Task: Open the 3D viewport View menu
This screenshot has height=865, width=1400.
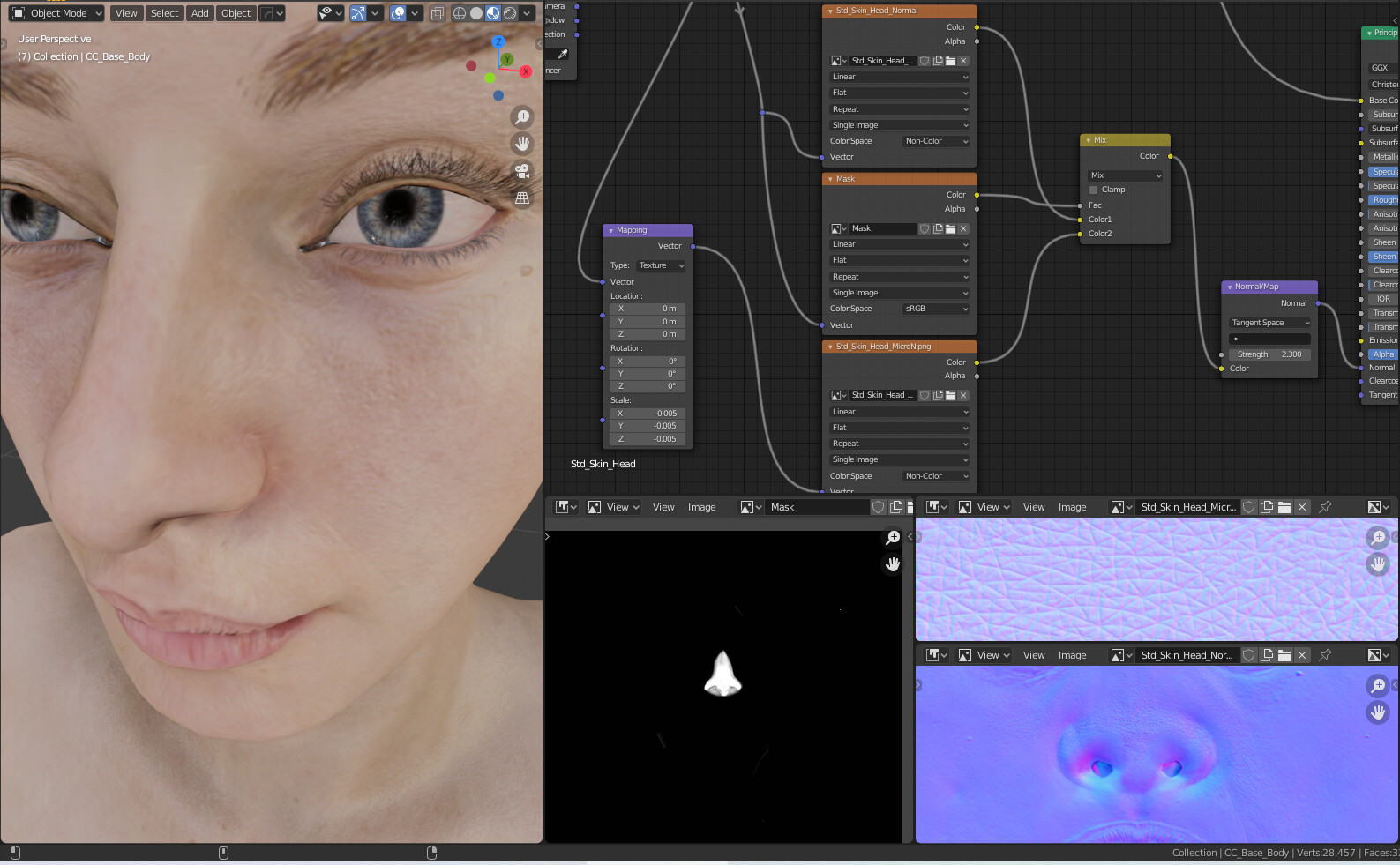Action: click(126, 13)
